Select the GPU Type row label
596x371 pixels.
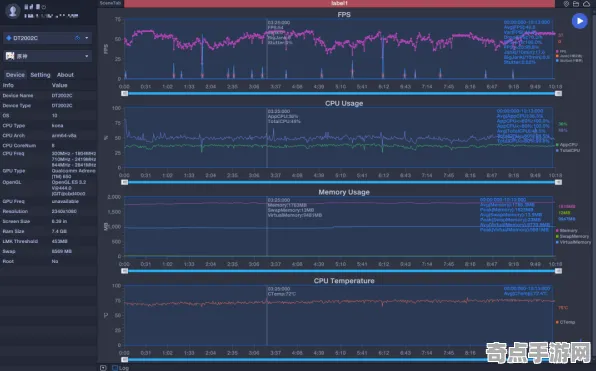click(x=14, y=171)
